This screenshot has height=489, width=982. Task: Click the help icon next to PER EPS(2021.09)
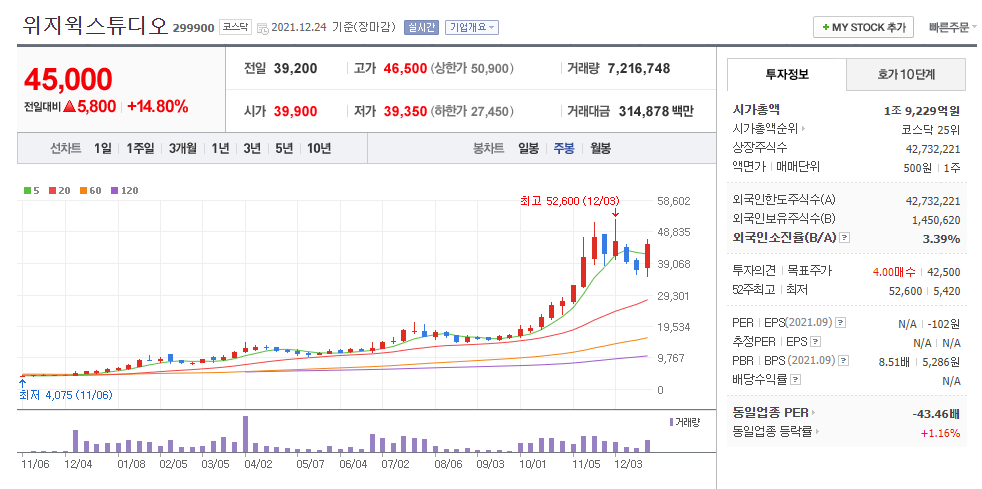click(840, 323)
